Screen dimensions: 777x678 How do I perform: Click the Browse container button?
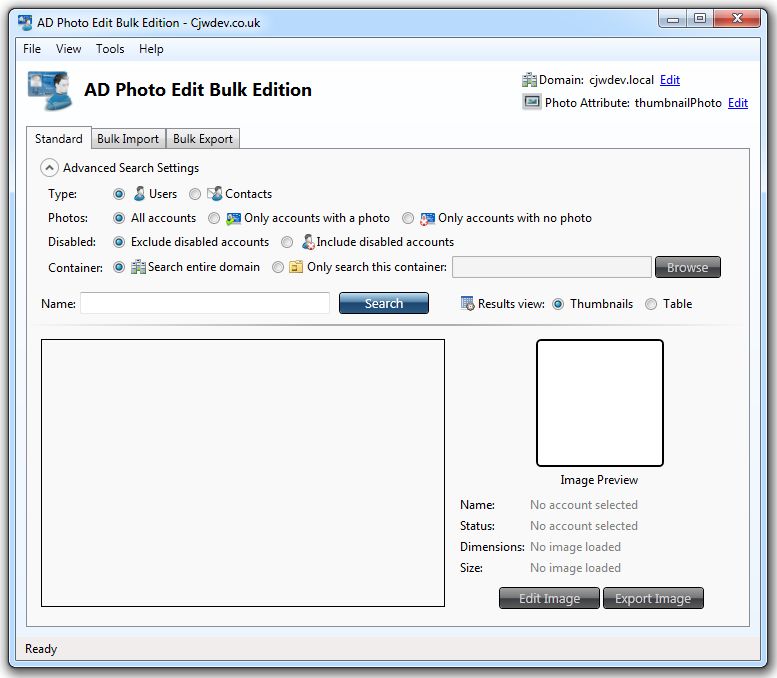[687, 267]
